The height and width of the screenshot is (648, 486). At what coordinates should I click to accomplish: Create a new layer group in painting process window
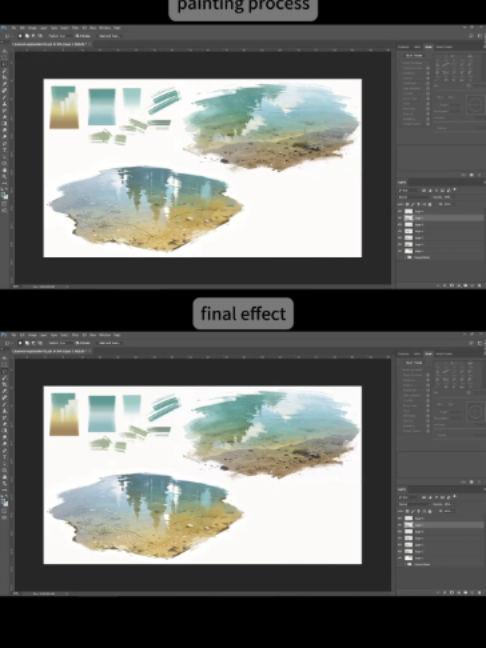coord(465,285)
